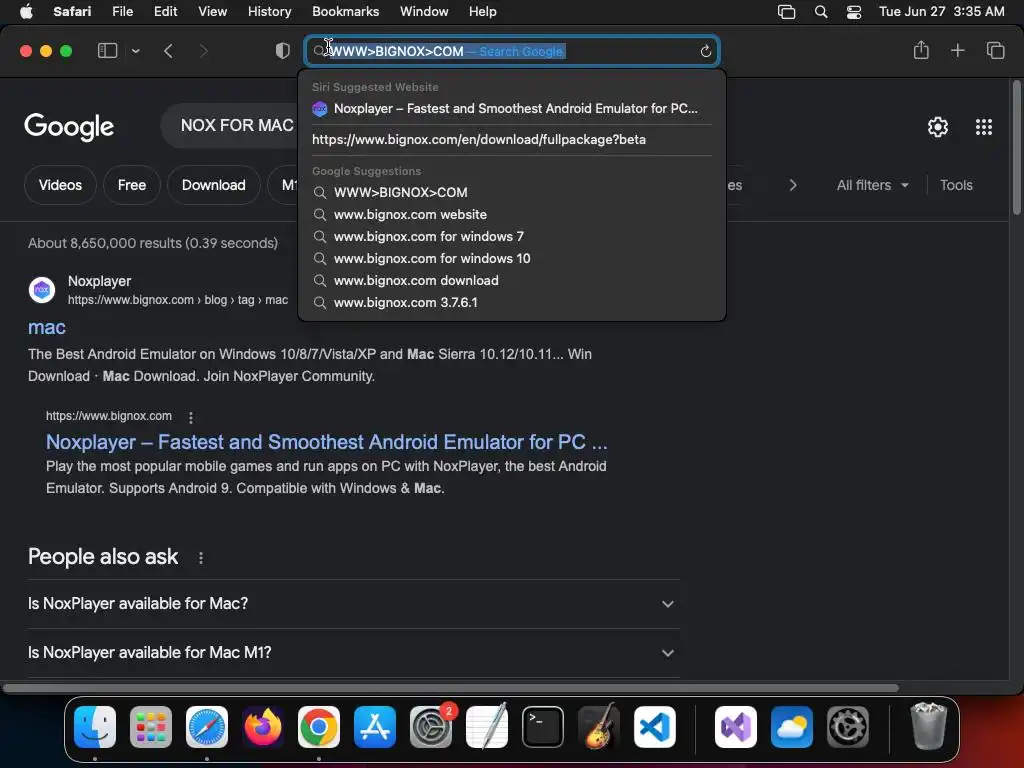
Task: Open the privacy report shield icon
Action: [x=282, y=50]
